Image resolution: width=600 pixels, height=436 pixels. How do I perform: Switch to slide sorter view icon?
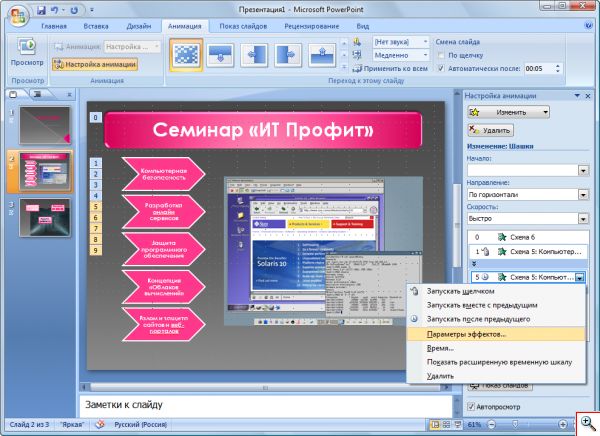pyautogui.click(x=447, y=425)
